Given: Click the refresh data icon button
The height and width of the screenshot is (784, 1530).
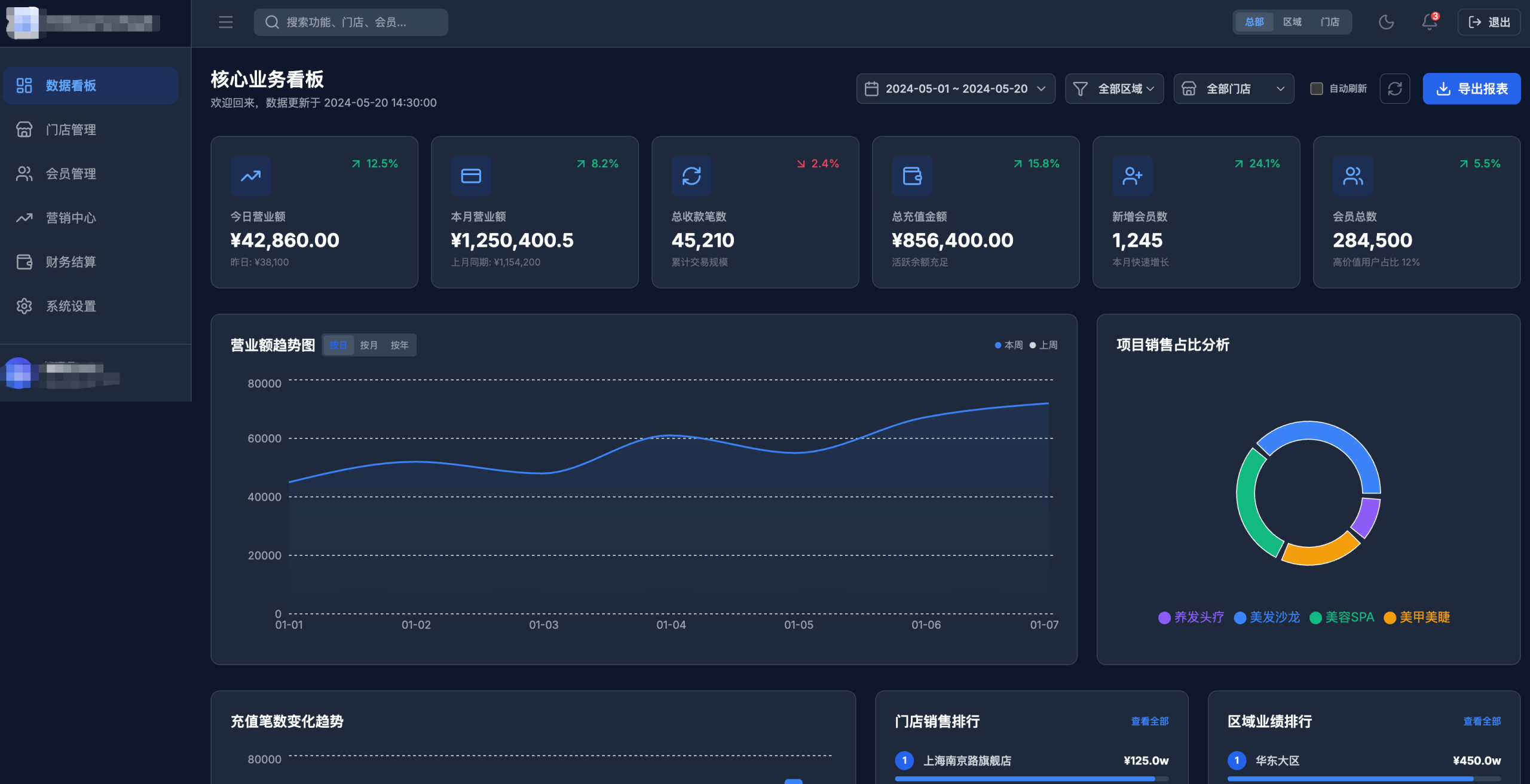Looking at the screenshot, I should tap(1394, 88).
